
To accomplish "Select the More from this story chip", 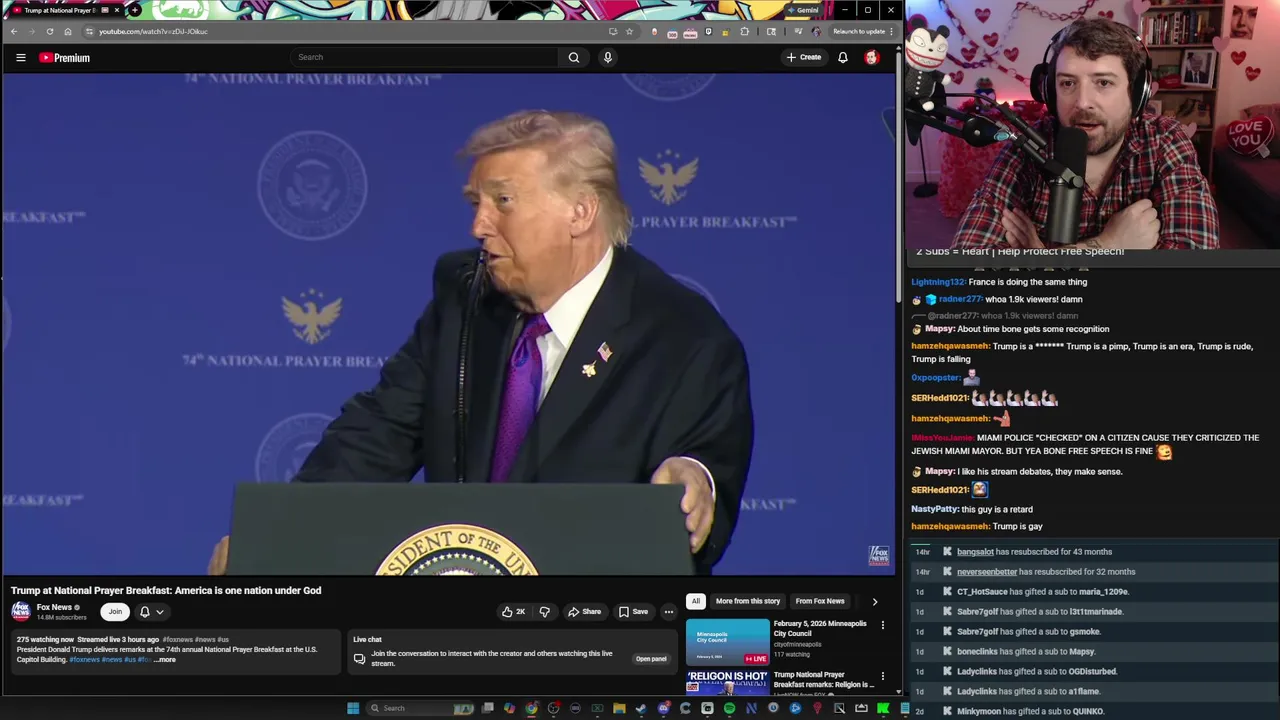I will [x=748, y=601].
